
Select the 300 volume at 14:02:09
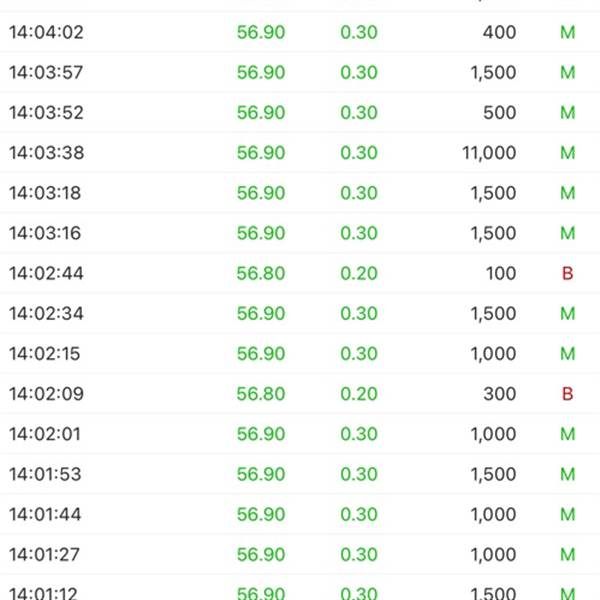tap(499, 394)
